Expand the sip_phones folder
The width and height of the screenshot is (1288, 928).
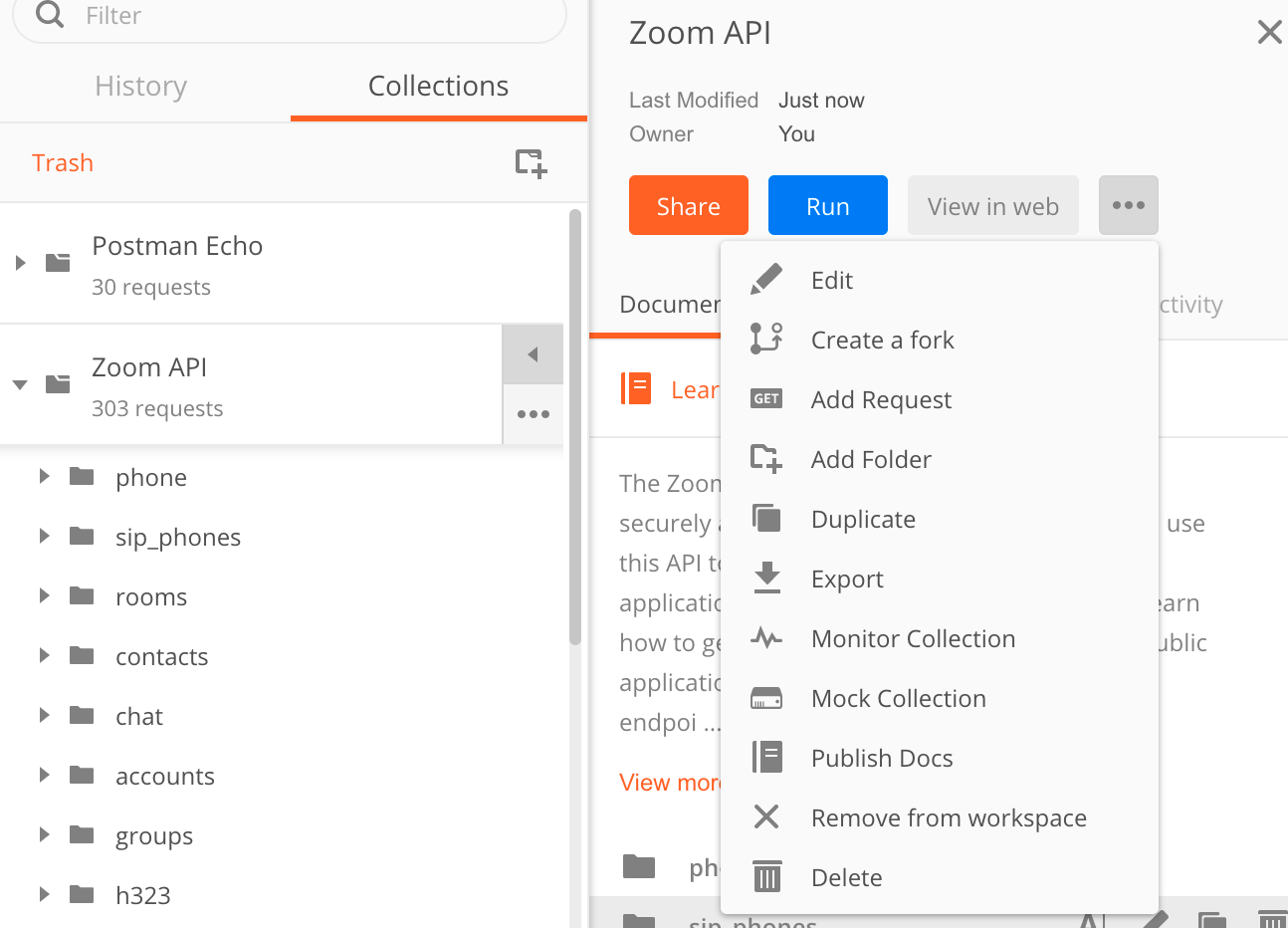click(x=44, y=537)
